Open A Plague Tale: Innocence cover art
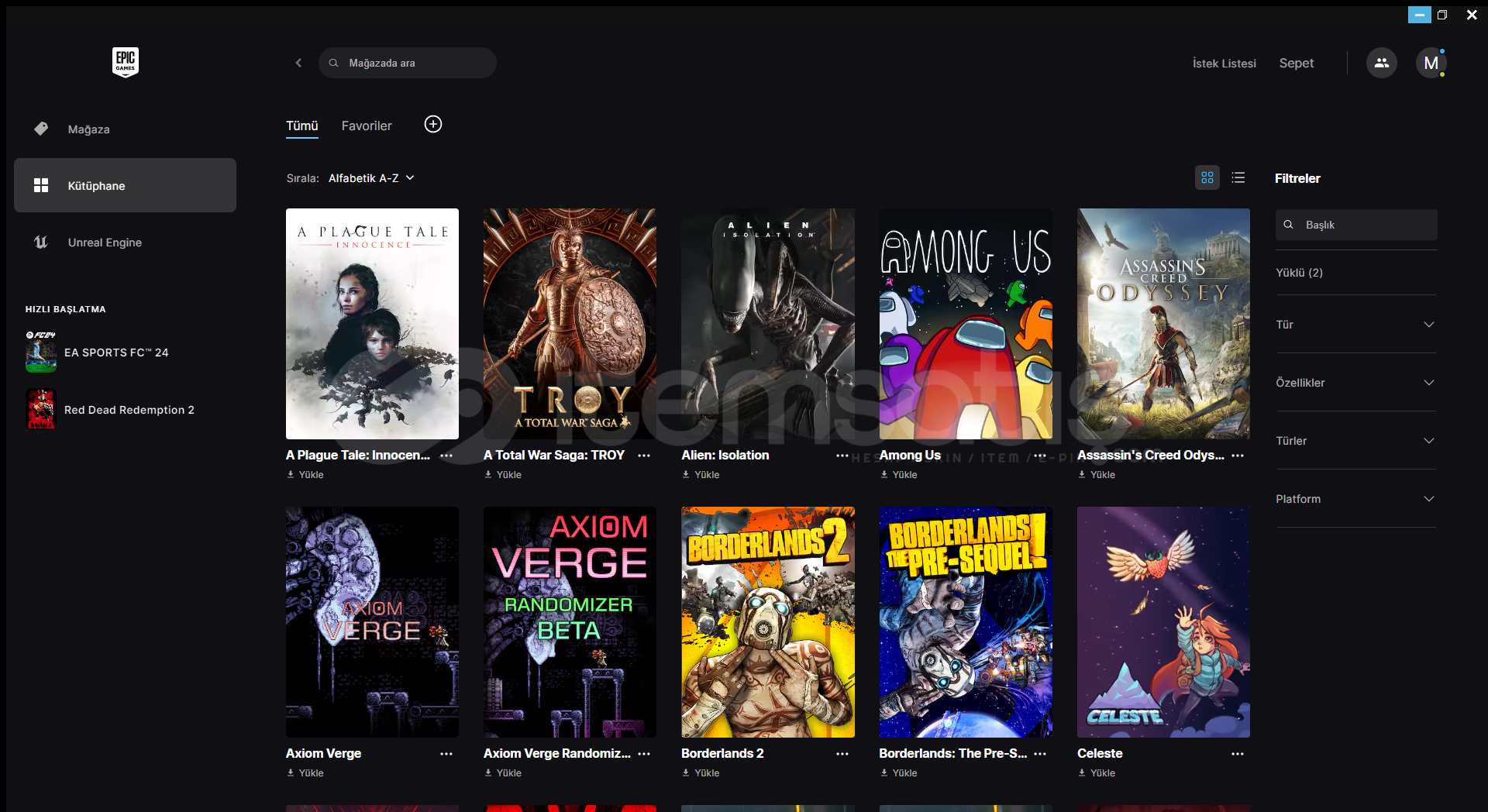Viewport: 1488px width, 812px height. coord(372,324)
